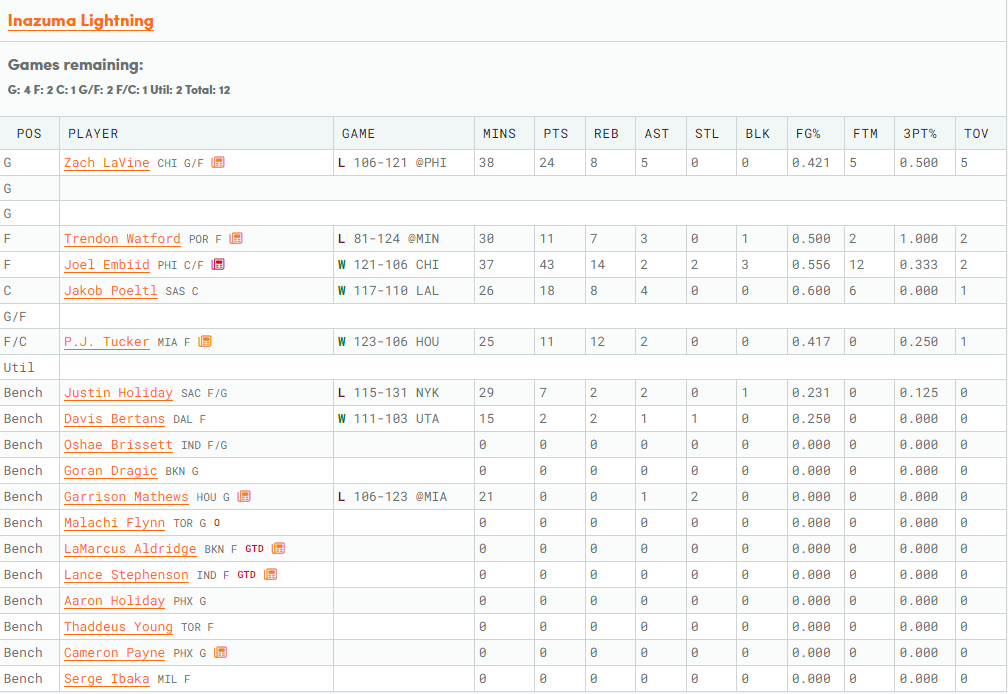Open news note icon beside Garrison Mathews

click(244, 496)
